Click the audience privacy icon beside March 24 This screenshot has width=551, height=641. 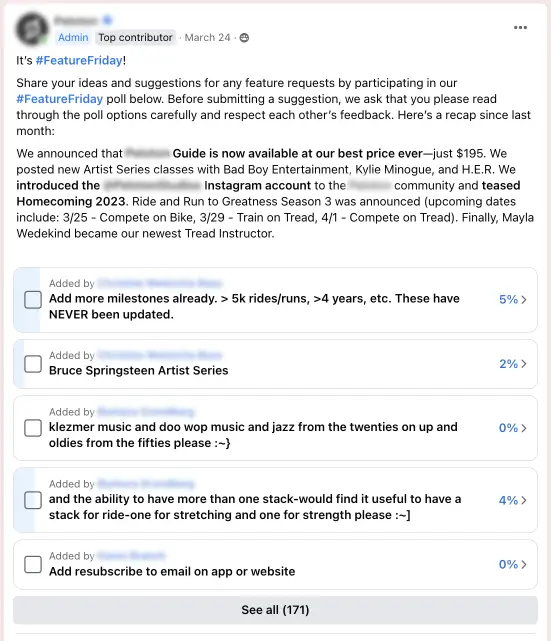tap(244, 38)
